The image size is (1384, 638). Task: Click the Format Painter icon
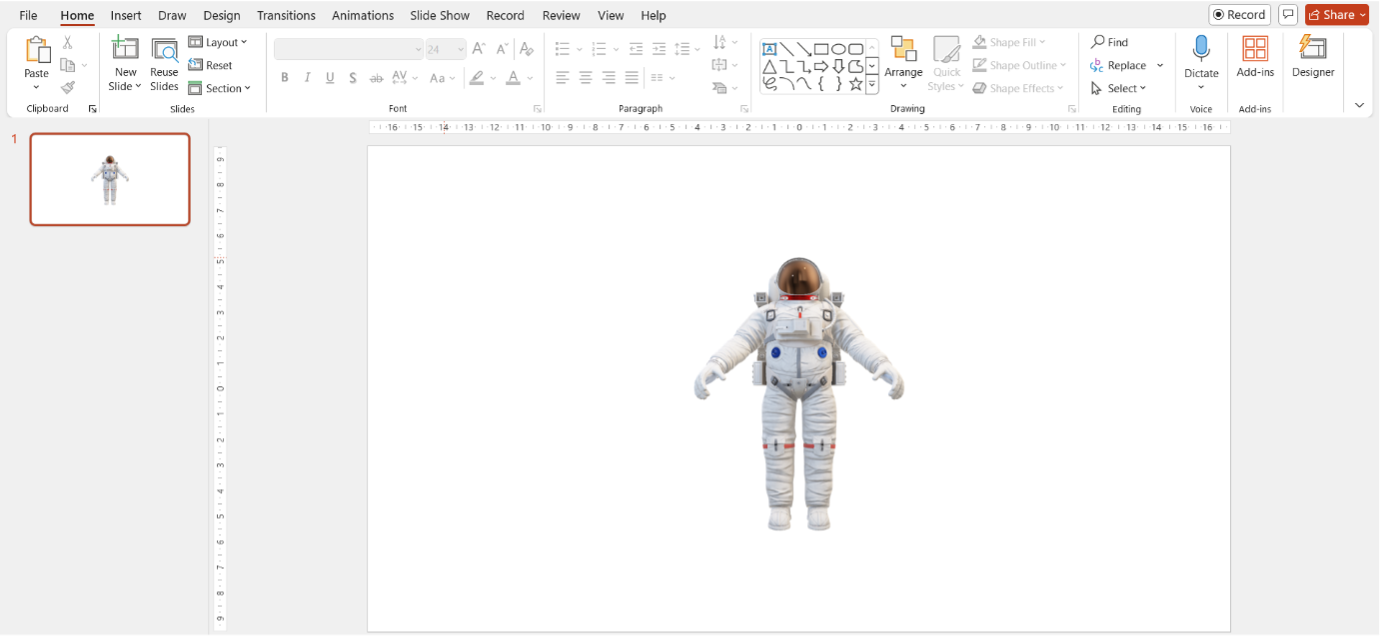coord(68,88)
